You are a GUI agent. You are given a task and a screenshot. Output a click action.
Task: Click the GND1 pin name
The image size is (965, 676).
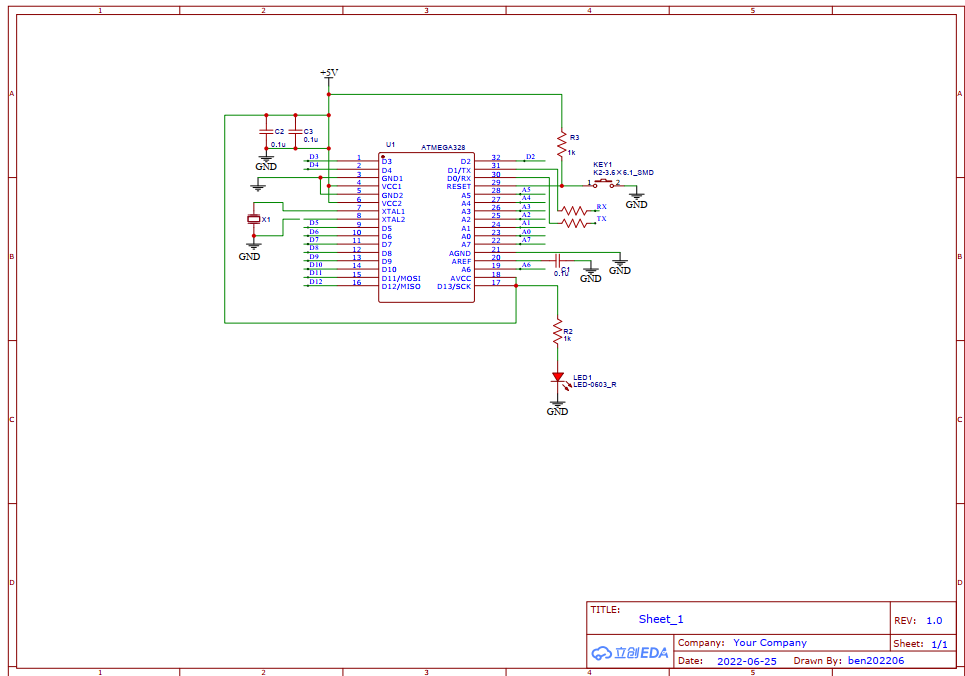[392, 179]
